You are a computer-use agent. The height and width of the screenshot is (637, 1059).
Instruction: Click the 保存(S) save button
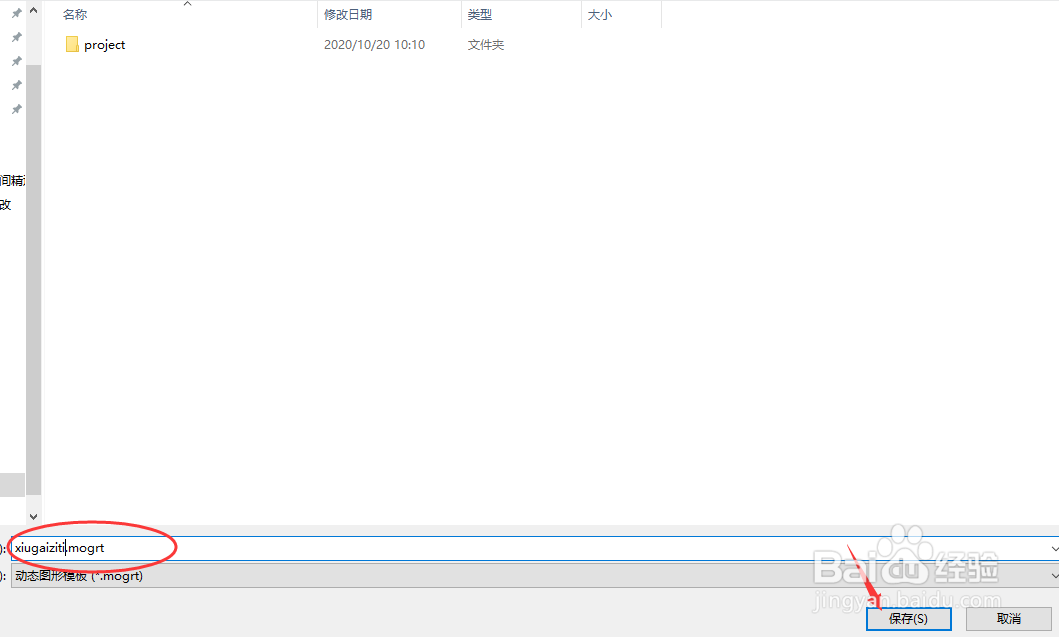(x=908, y=618)
